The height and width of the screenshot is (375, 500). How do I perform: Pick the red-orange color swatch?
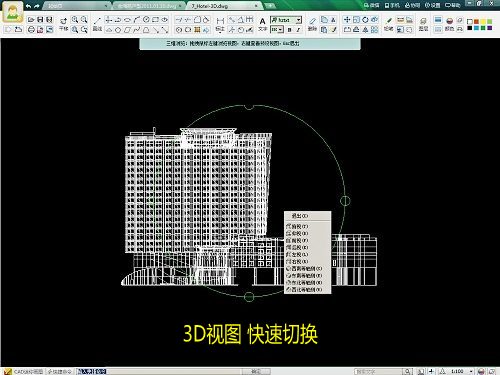[x=476, y=22]
